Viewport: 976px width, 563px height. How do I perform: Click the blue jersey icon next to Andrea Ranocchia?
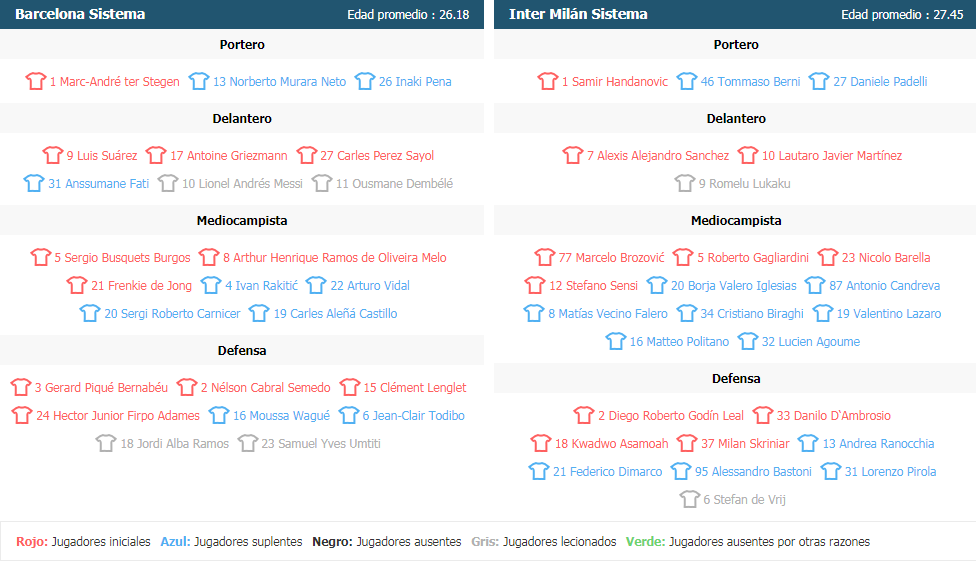pos(808,444)
